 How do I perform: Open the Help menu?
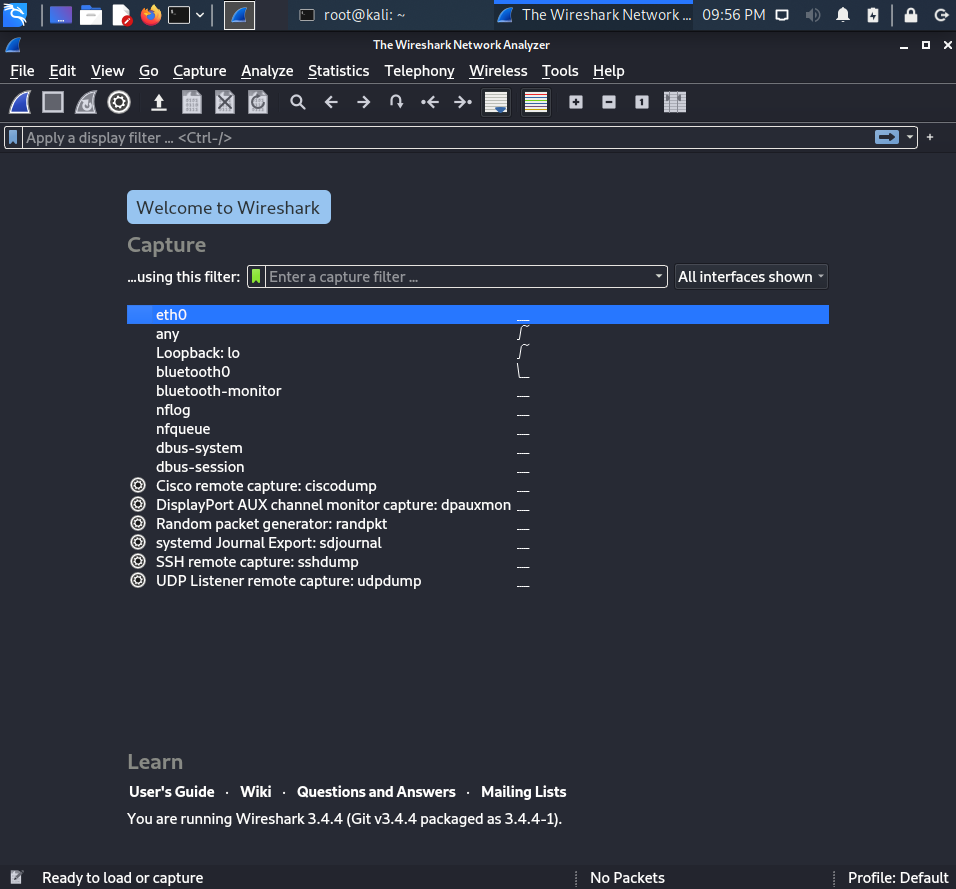click(608, 71)
